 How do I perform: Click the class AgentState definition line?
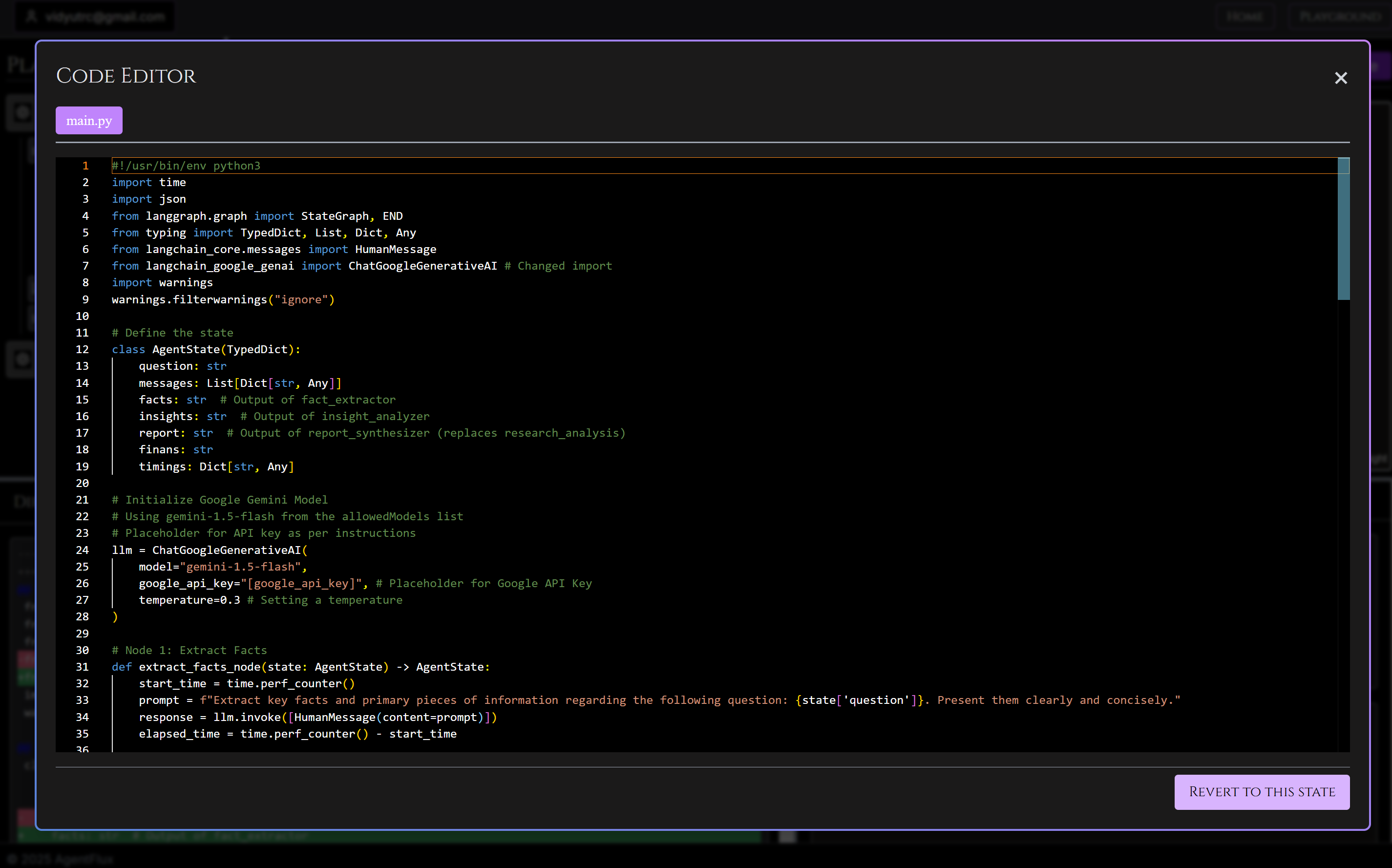point(206,349)
